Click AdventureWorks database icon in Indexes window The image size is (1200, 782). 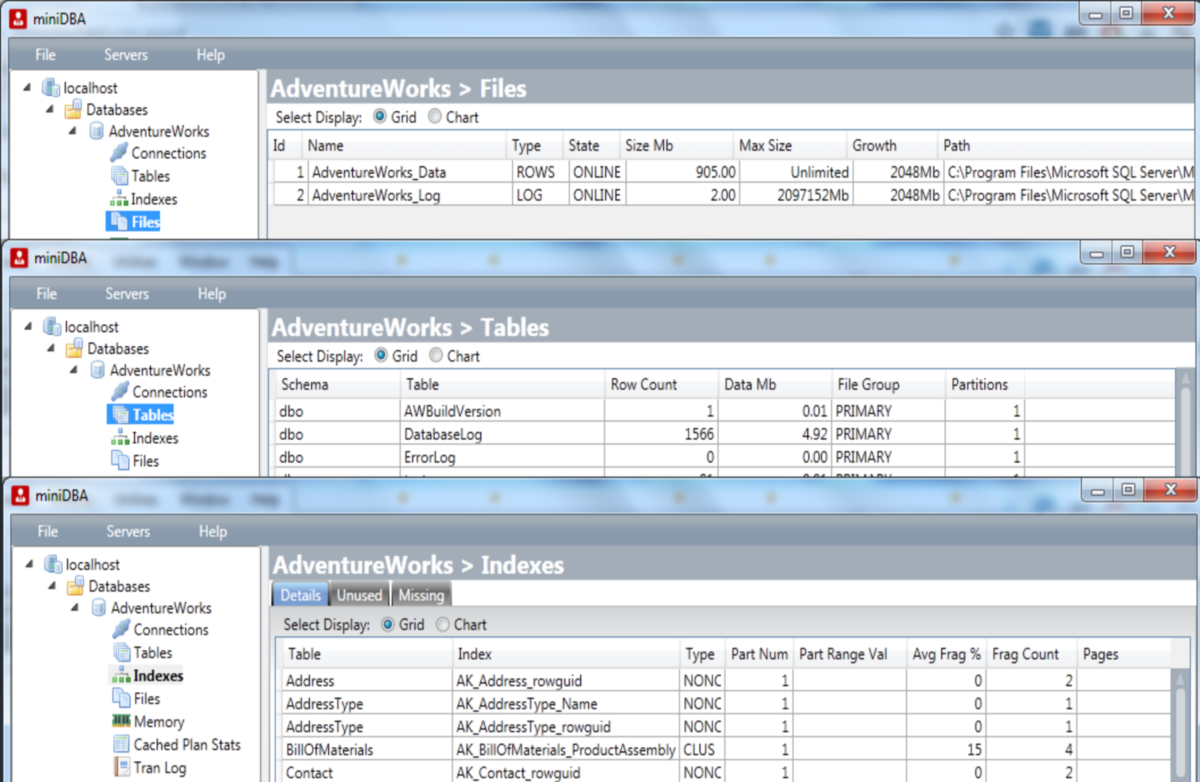[98, 608]
